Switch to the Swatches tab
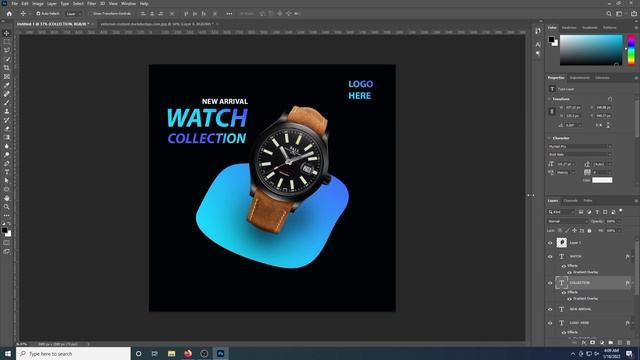The height and width of the screenshot is (360, 640). (x=569, y=28)
